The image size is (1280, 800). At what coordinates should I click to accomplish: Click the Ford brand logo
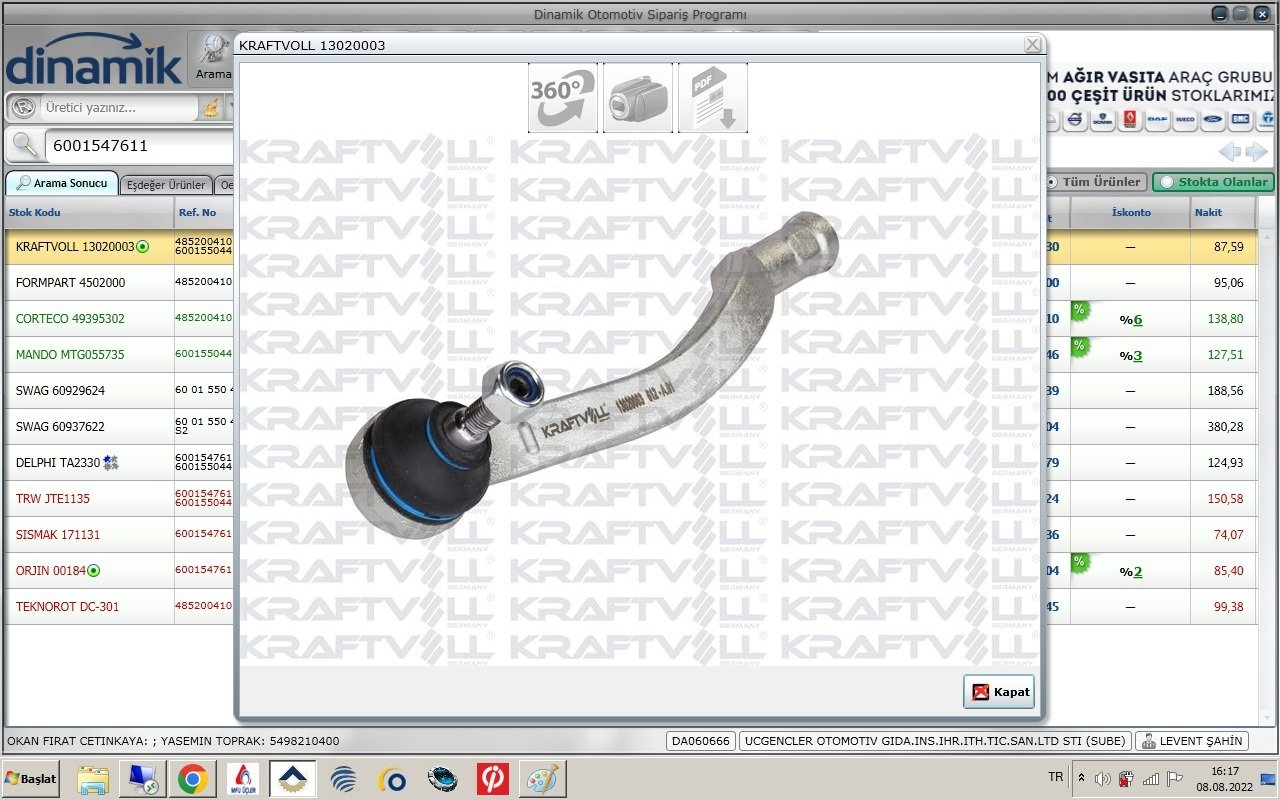tap(1213, 120)
